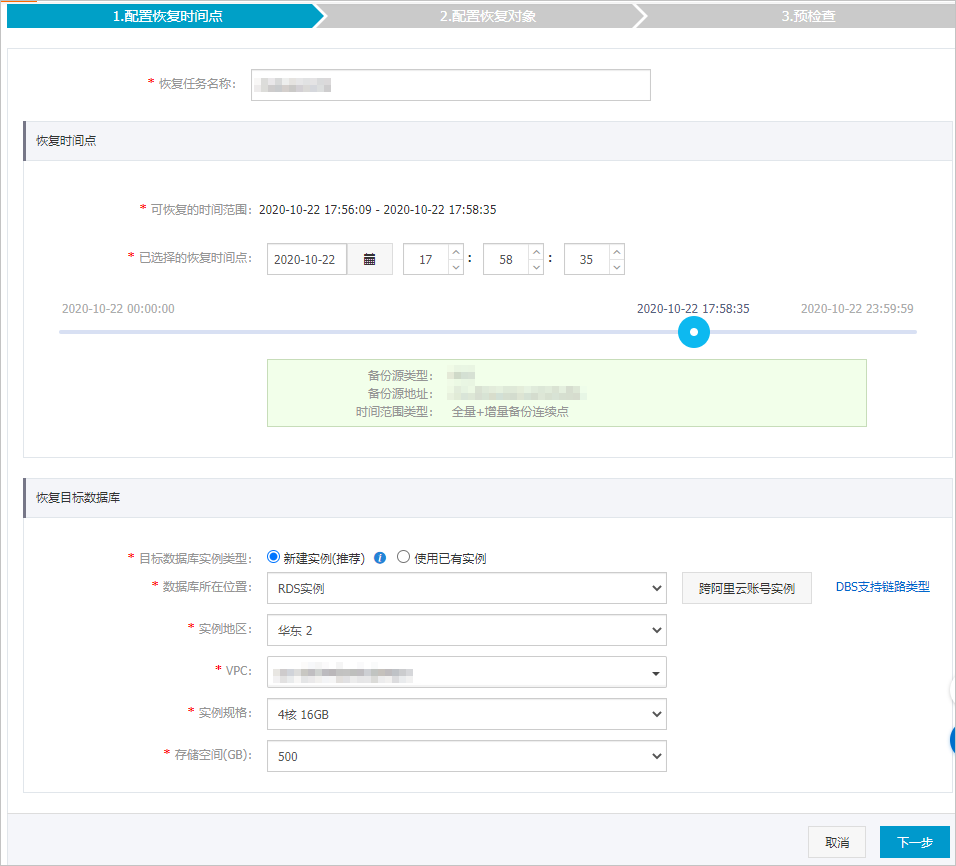Viewport: 956px width, 866px height.
Task: Click the recoverable range text 2020-10-22 17:56:09
Action: (315, 210)
